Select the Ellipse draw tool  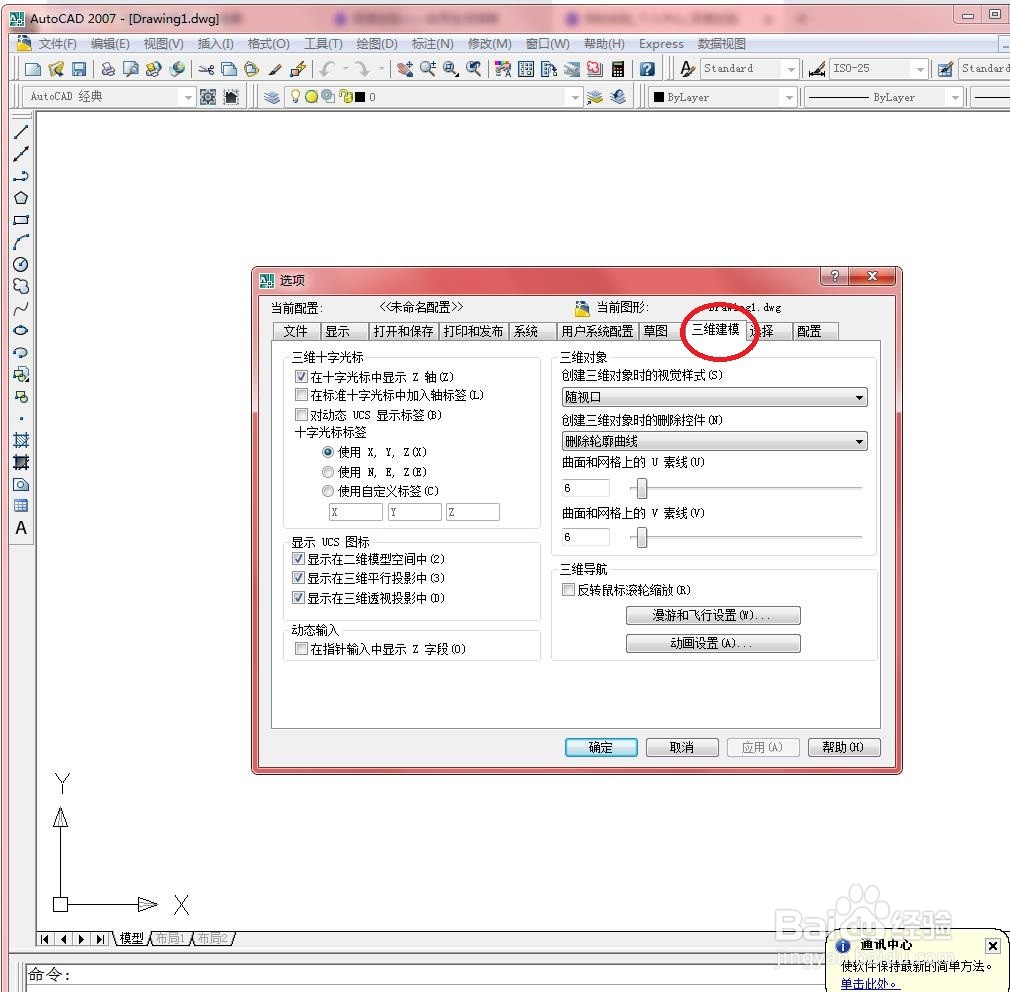tap(21, 330)
